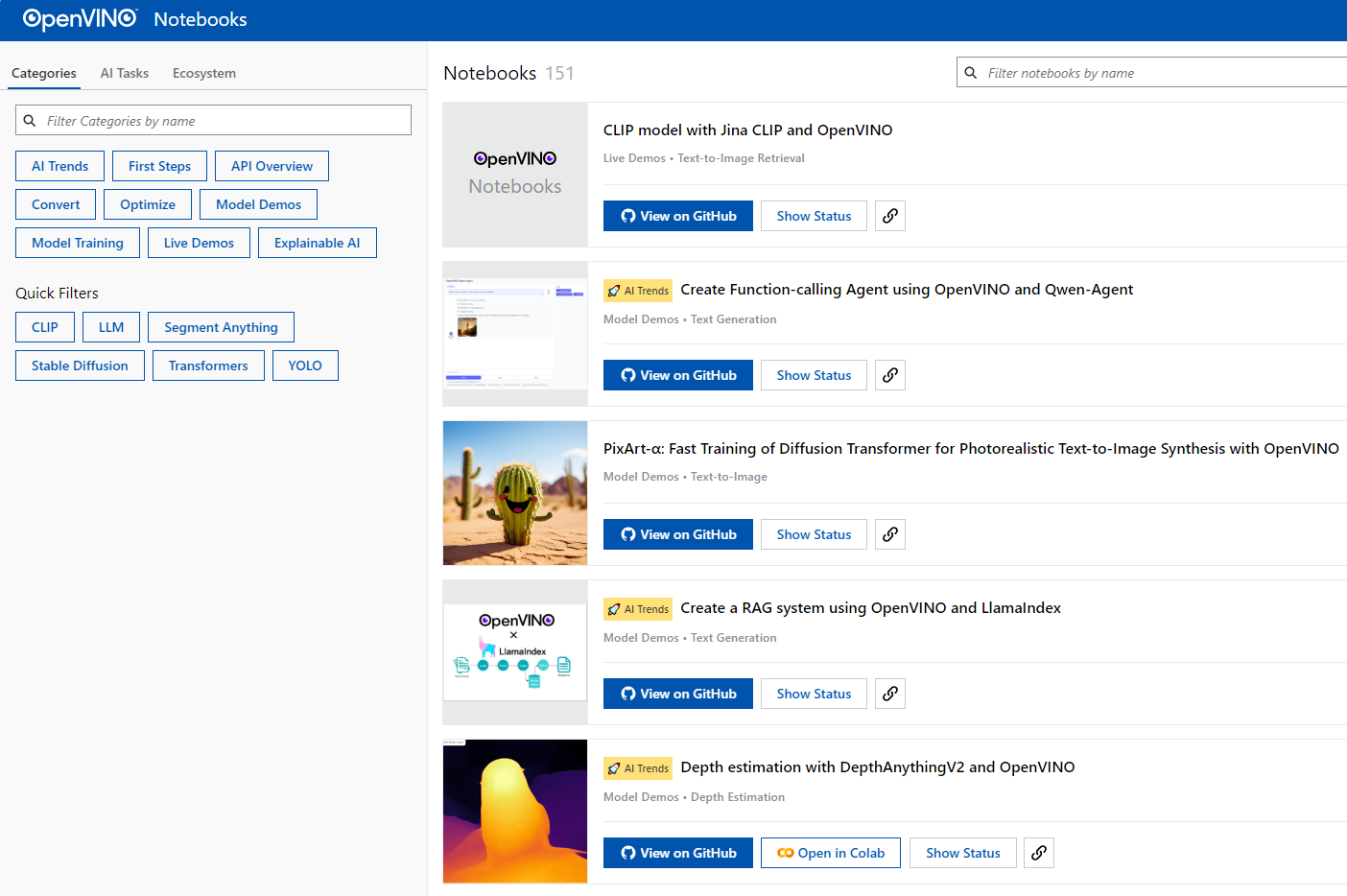Viewport: 1347px width, 896px height.
Task: Click title 'CLIP model with Jina CLIP and OpenVINO'
Action: (x=747, y=130)
